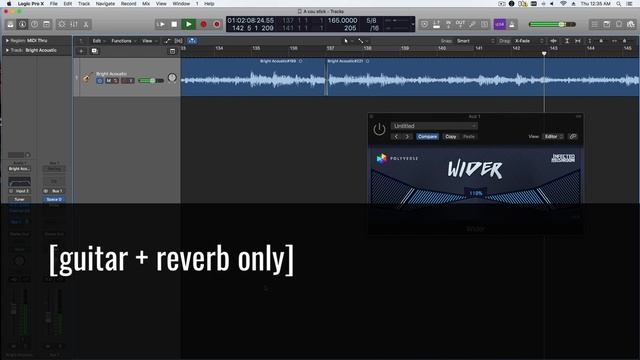This screenshot has height=360, width=640.
Task: Open LCD display mode dropdown arrow
Action: click(413, 24)
